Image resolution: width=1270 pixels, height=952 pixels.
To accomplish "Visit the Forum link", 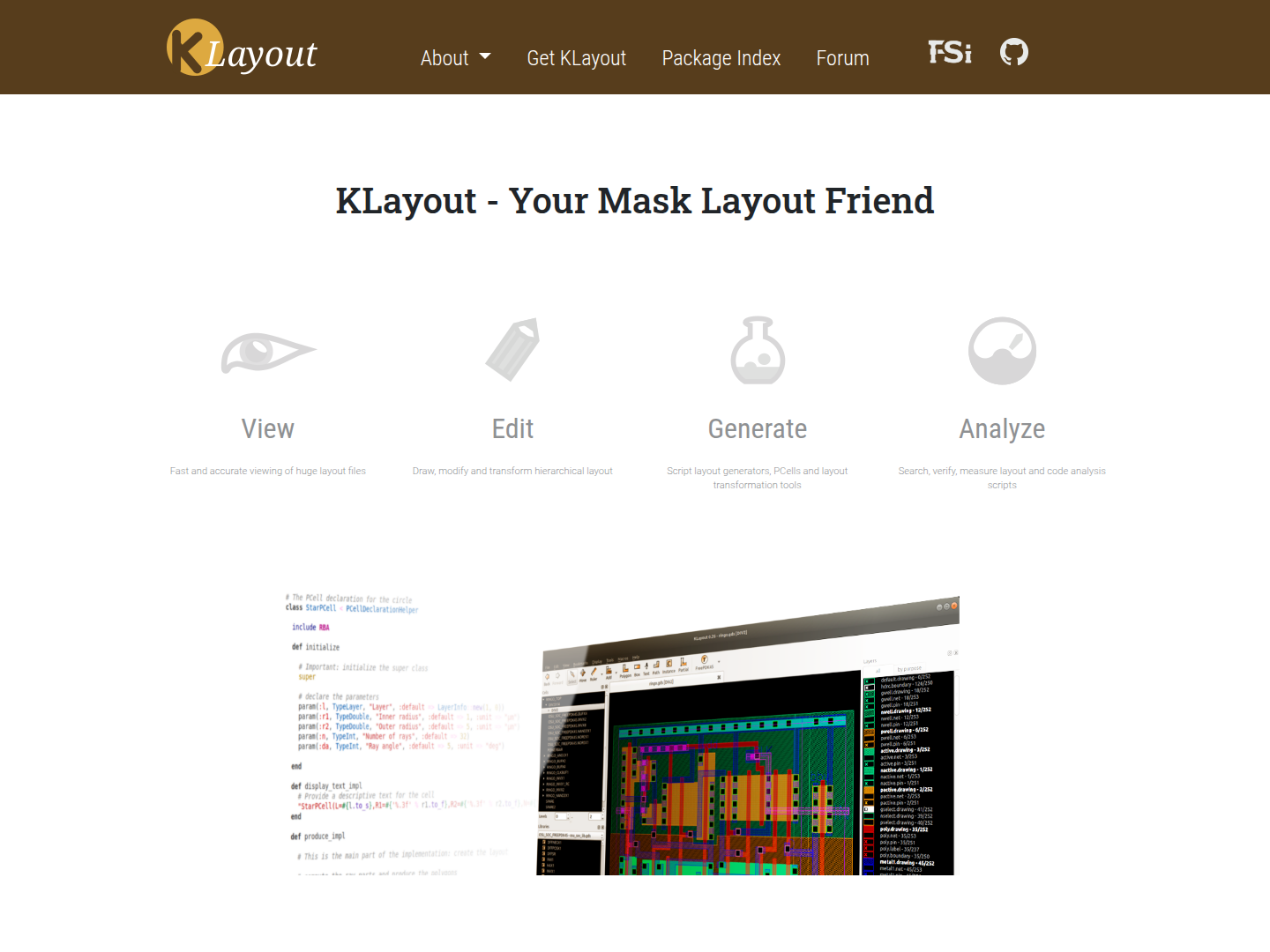I will pyautogui.click(x=842, y=58).
